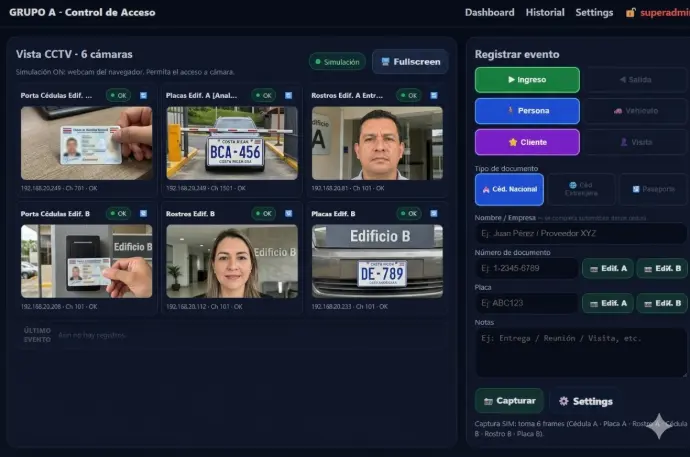Choose Vehículo as entry type
Viewport: 690px width, 457px height.
pos(636,111)
